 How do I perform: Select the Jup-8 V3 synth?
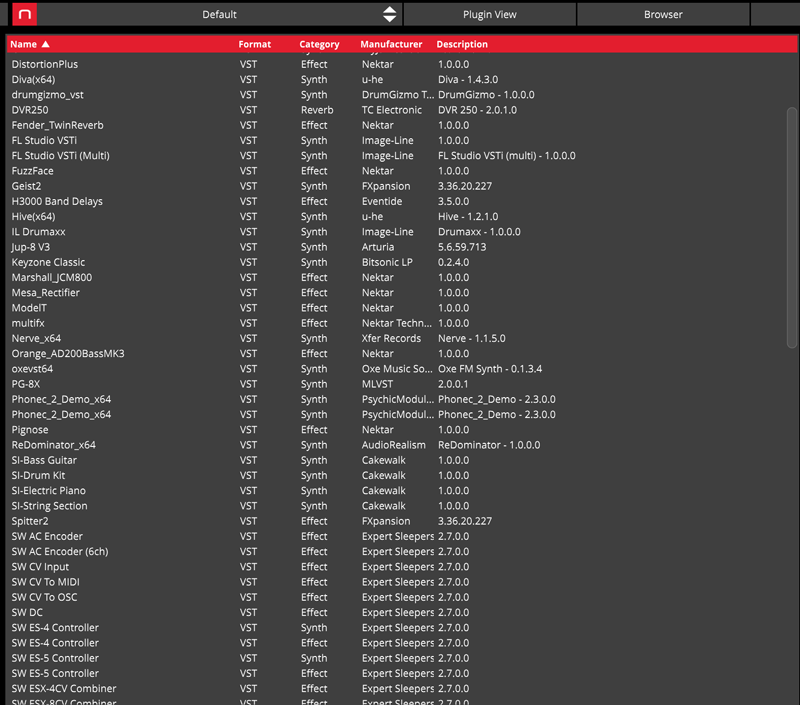402,247
